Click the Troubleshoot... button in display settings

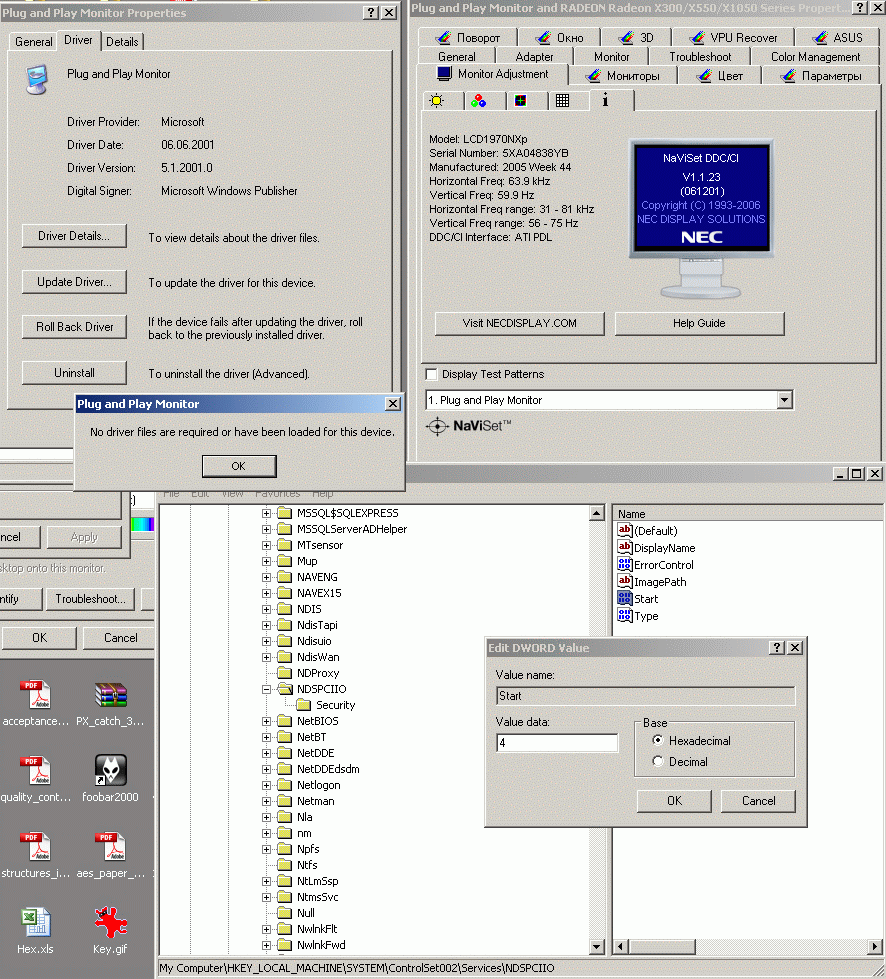[x=90, y=599]
